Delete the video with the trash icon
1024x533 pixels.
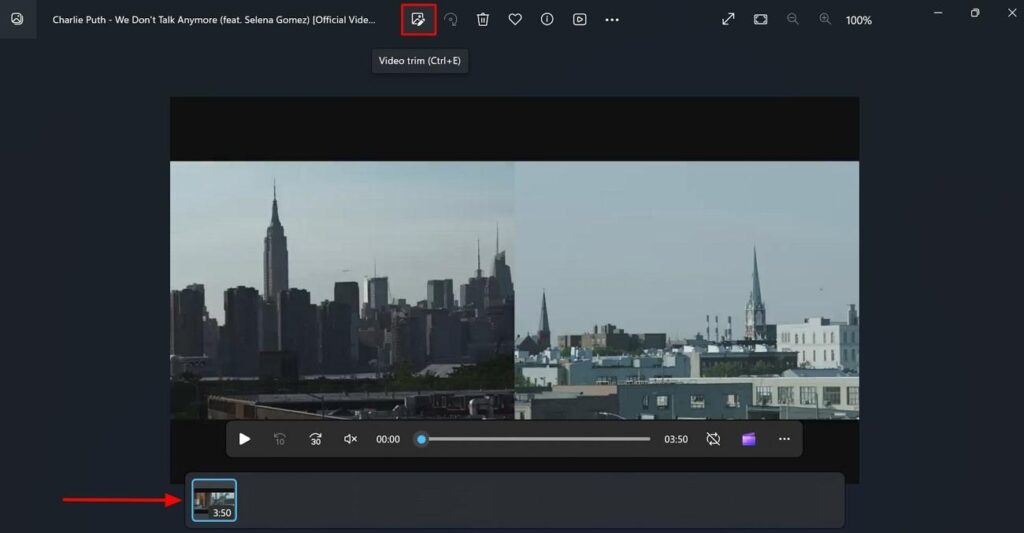[x=483, y=20]
